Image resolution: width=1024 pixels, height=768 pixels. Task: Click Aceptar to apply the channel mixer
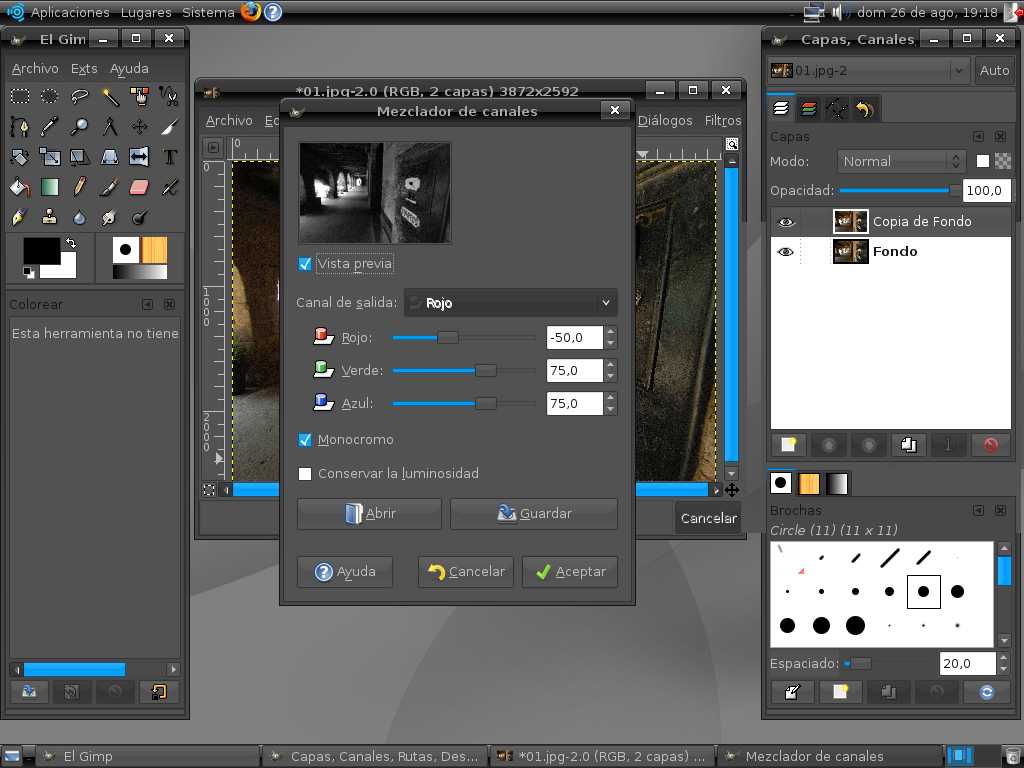tap(570, 571)
